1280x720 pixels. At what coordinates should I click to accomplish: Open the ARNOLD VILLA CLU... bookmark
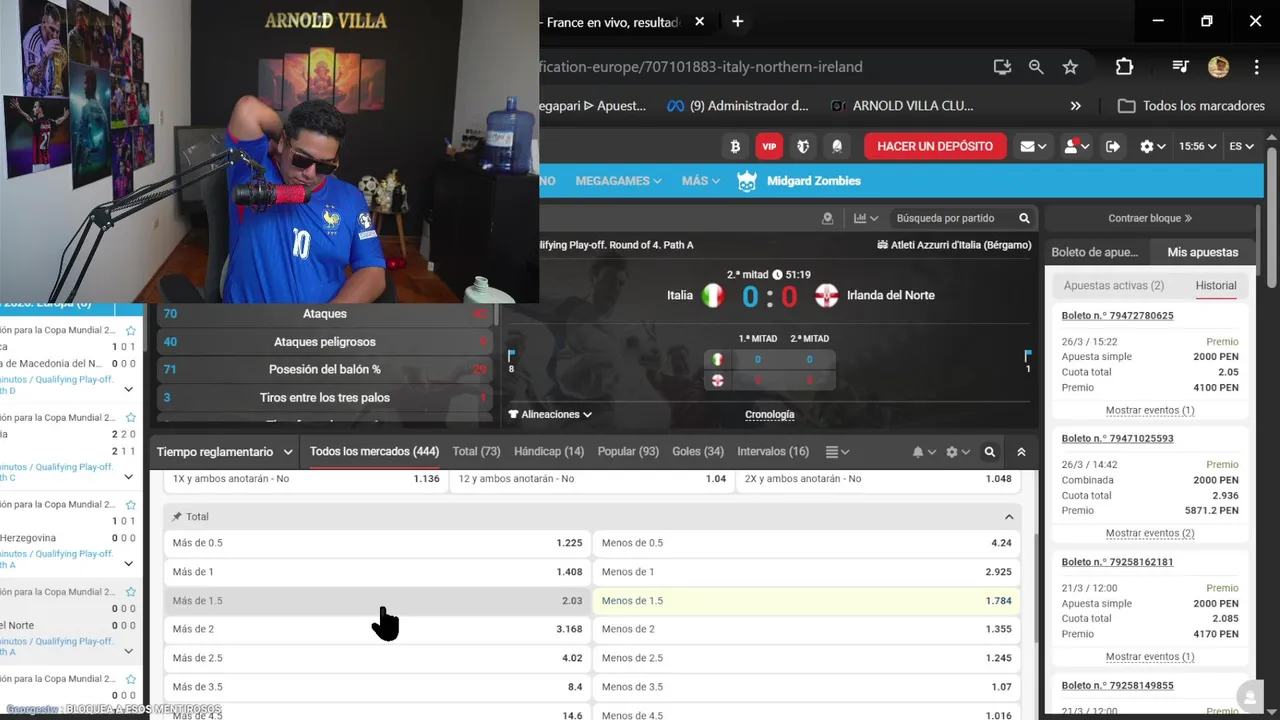tap(901, 106)
